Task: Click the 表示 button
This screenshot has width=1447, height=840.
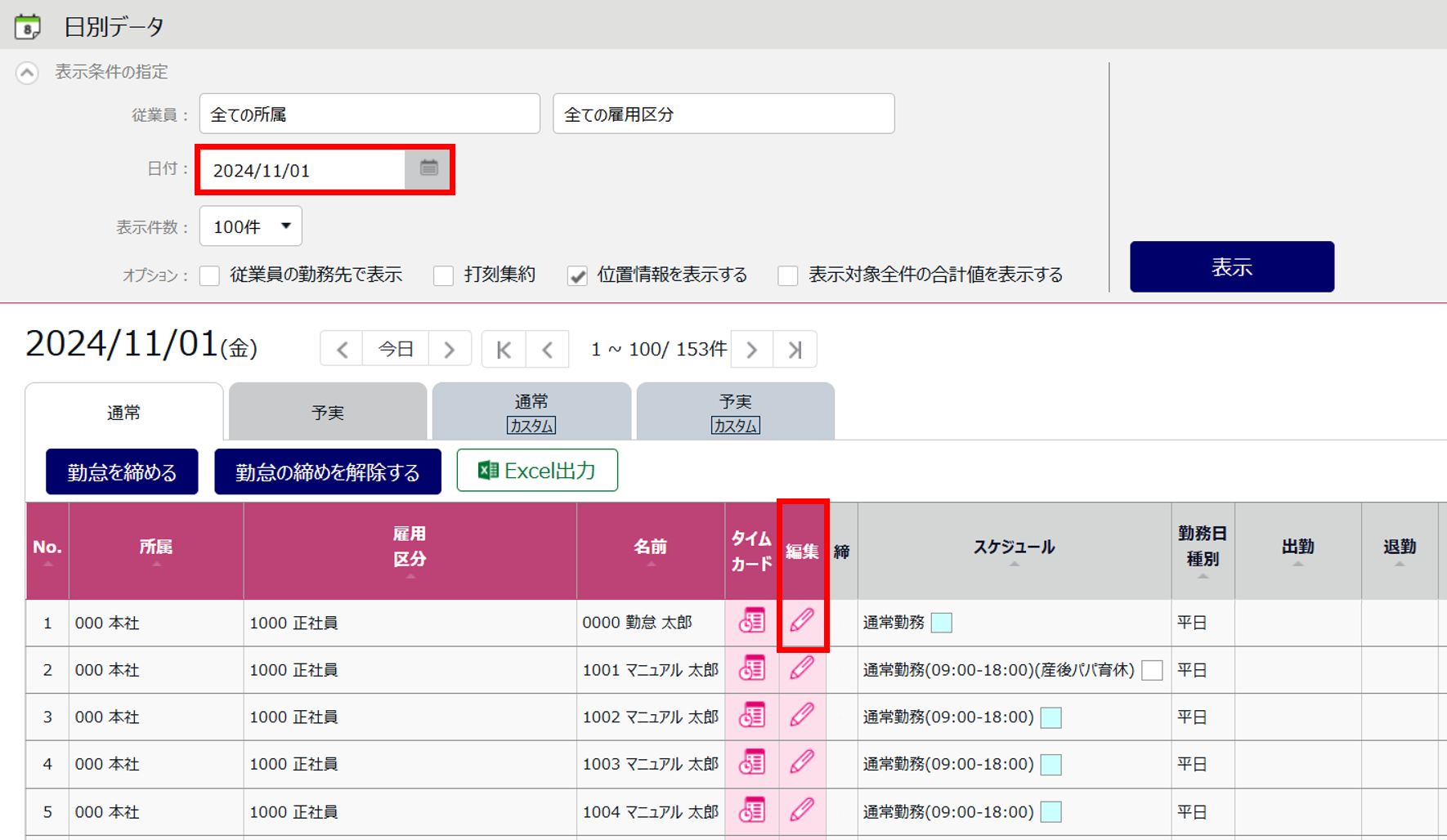Action: click(1232, 266)
